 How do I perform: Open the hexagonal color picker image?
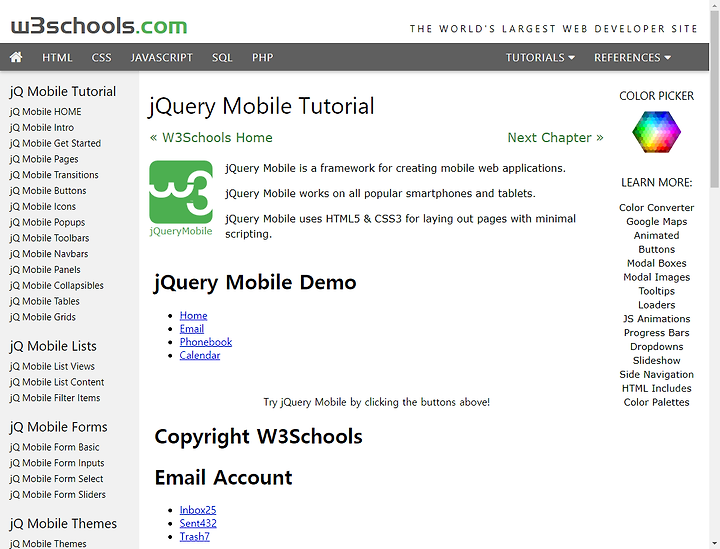656,132
